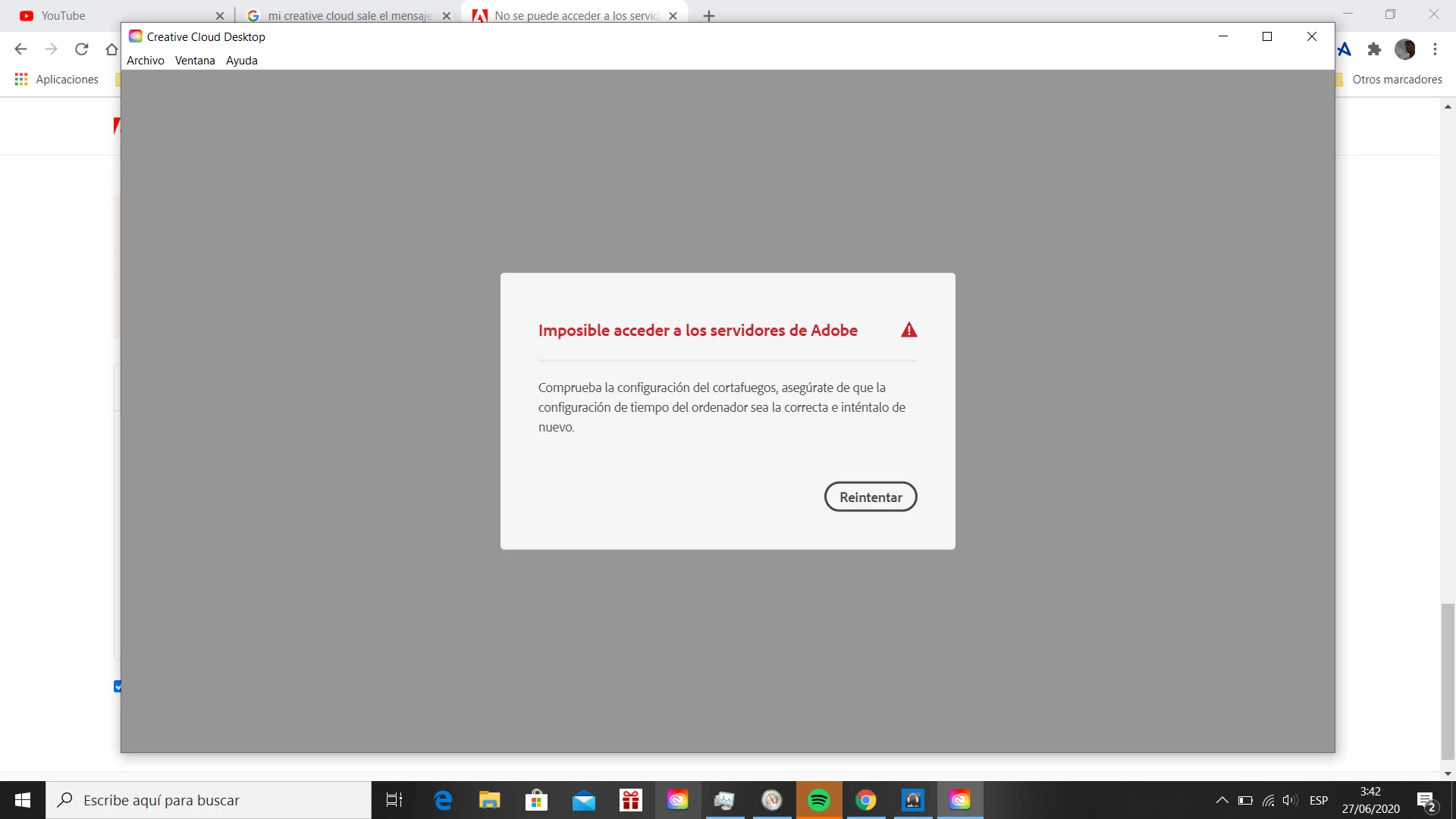
Task: Open Spotify from the taskbar
Action: [x=819, y=800]
